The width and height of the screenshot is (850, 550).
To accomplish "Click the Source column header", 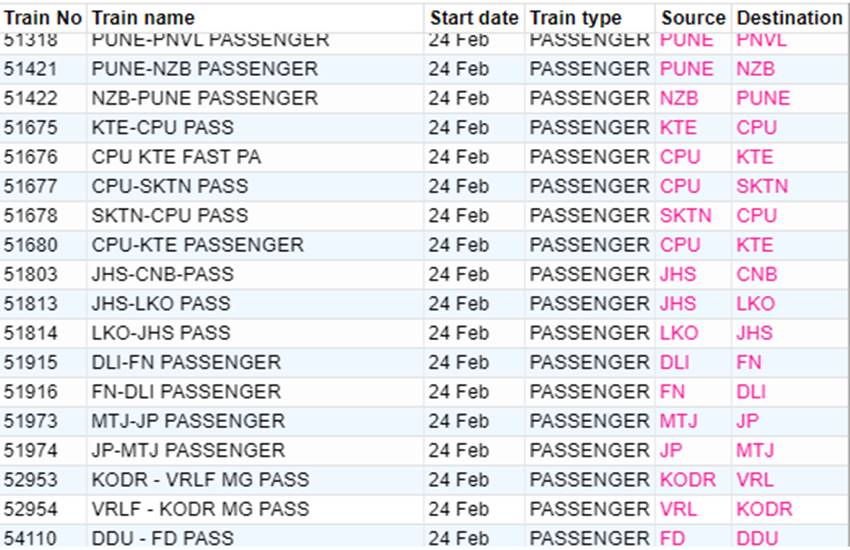I will tap(693, 18).
